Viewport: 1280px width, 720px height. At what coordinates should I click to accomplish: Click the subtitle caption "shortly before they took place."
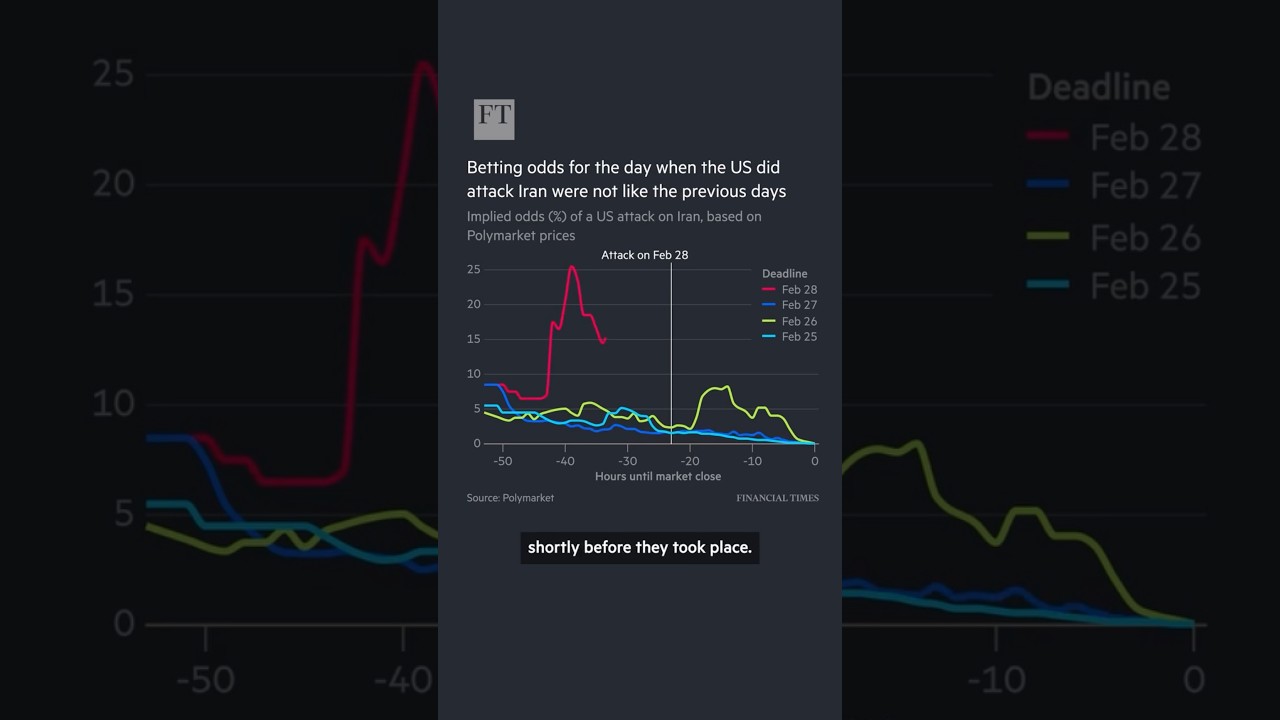click(x=639, y=547)
